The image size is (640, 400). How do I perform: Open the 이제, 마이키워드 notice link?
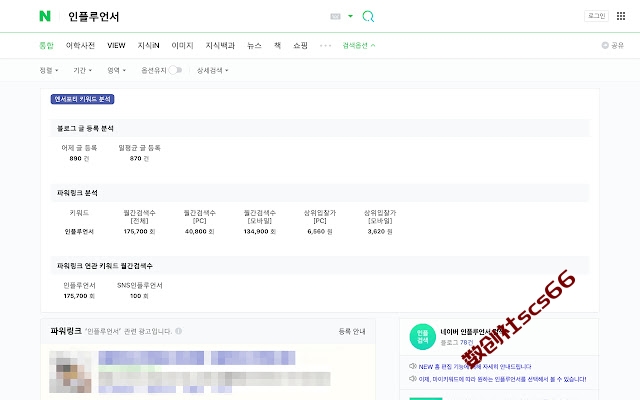502,379
